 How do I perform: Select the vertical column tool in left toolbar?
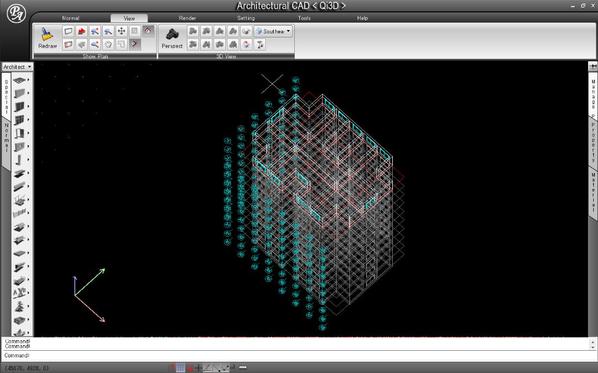click(19, 160)
